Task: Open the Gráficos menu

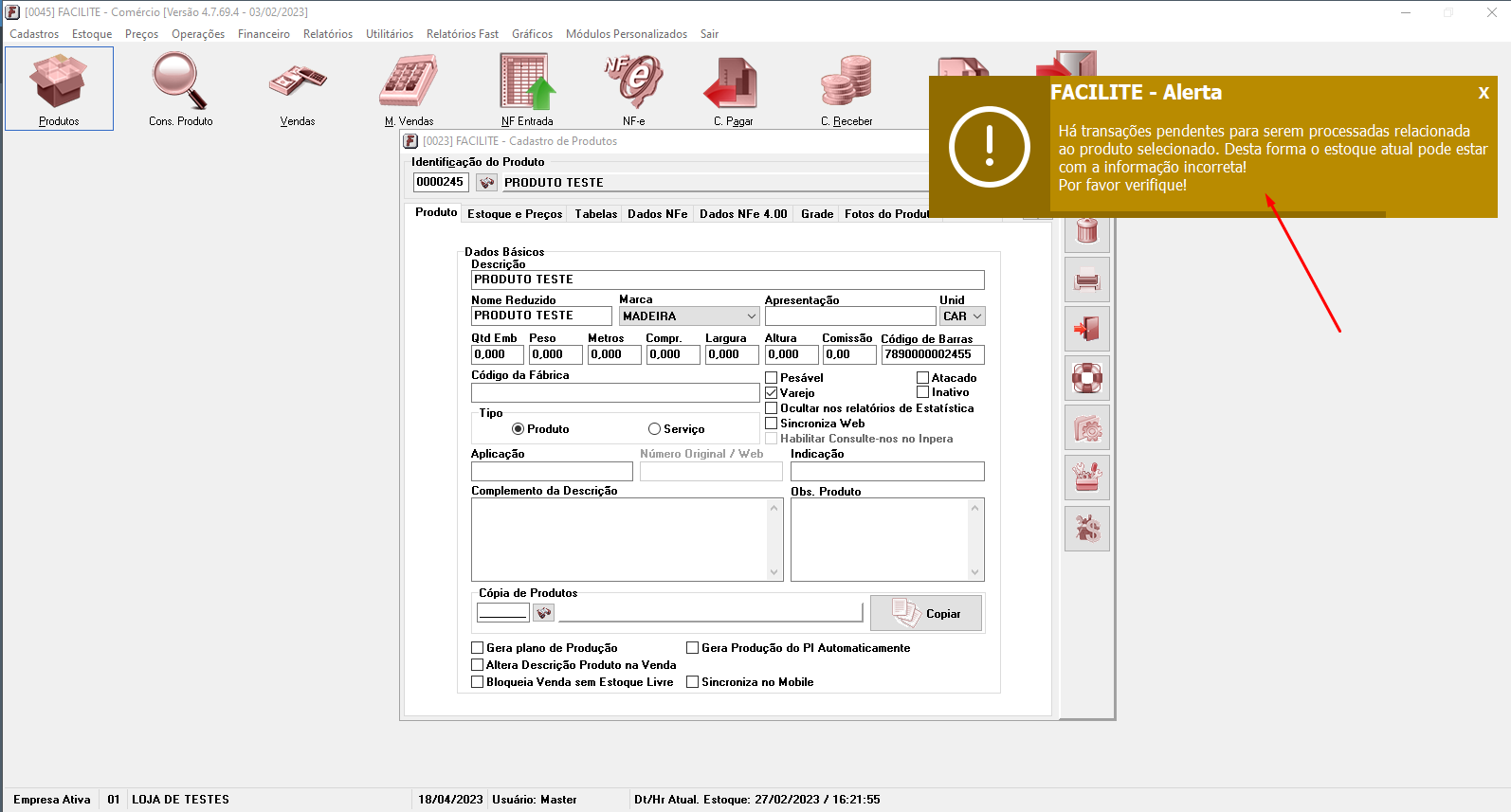Action: (x=533, y=34)
